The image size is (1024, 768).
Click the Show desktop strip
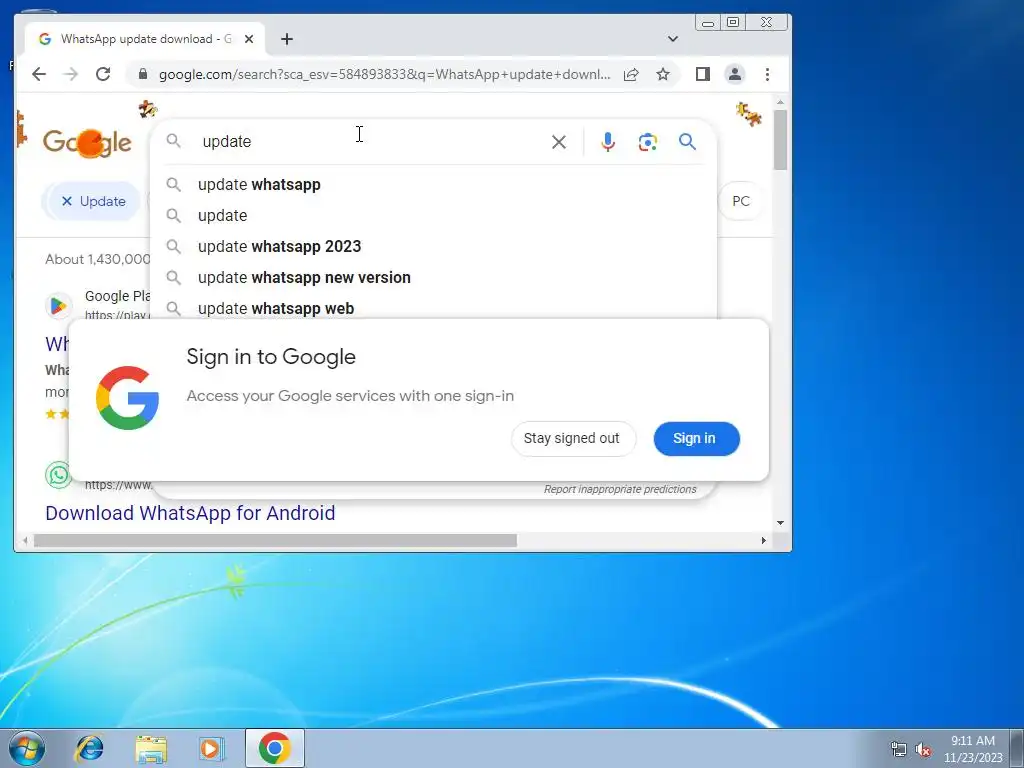point(1017,748)
